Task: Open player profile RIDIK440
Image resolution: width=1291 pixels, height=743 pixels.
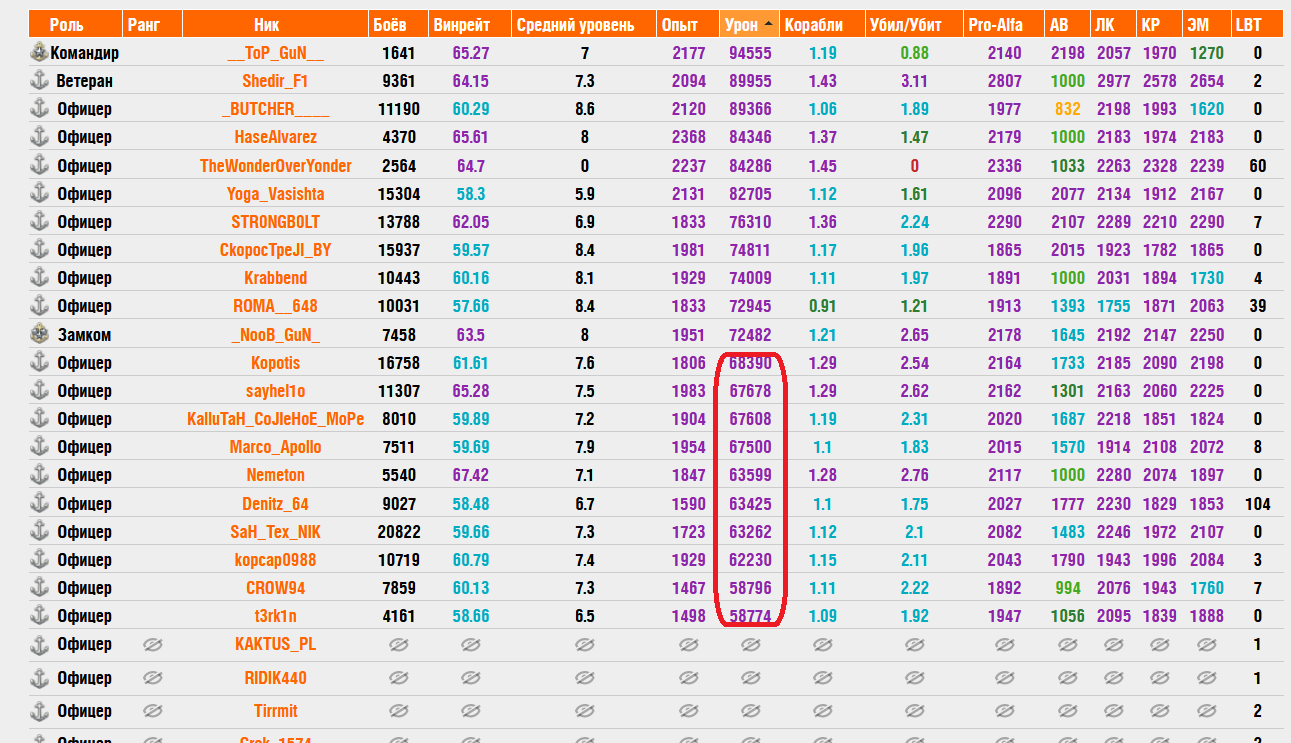Action: click(275, 678)
